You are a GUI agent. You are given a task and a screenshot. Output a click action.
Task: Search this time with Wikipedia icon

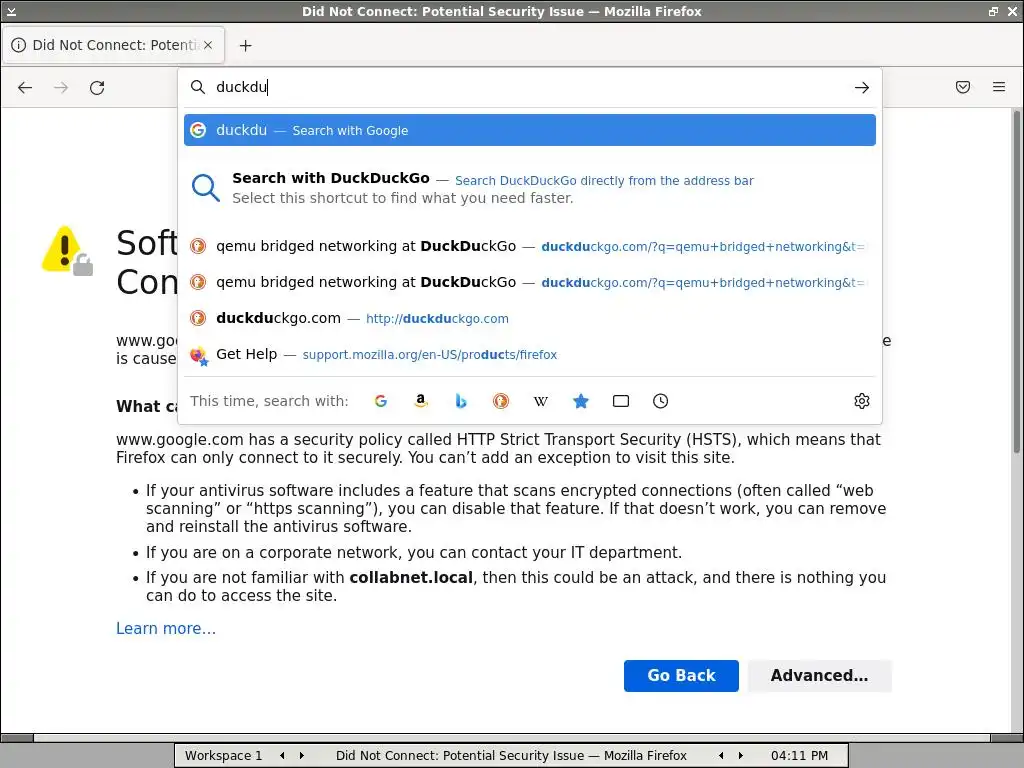pyautogui.click(x=541, y=401)
